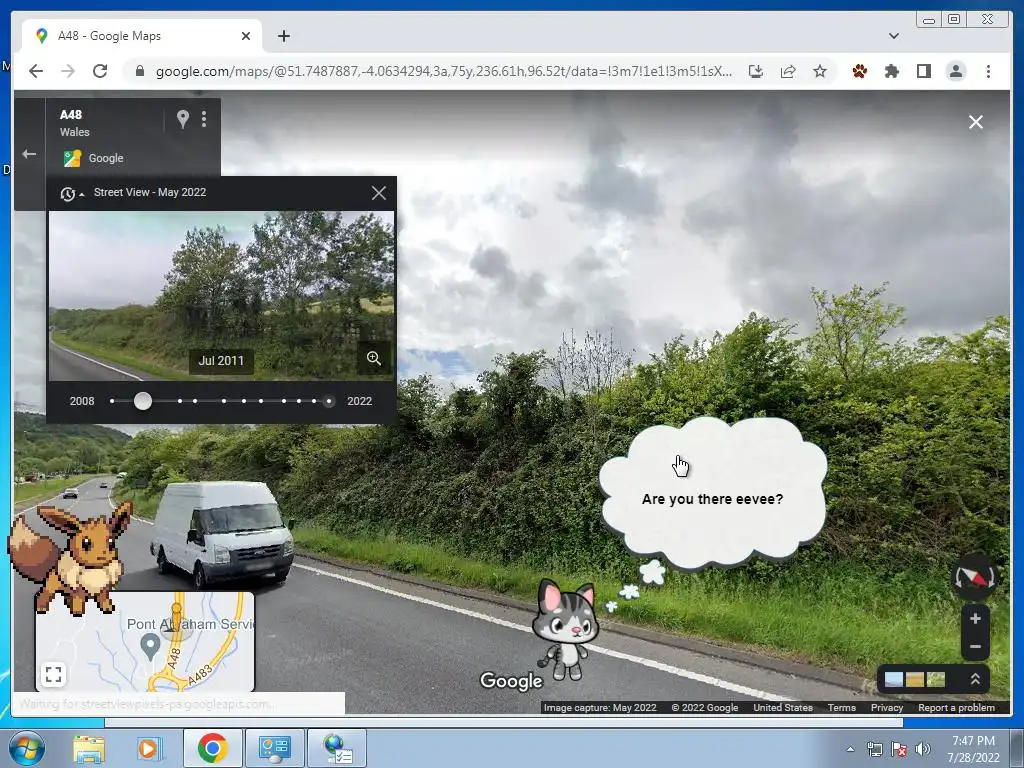The width and height of the screenshot is (1024, 768).
Task: Open the Action Center flag icon
Action: (899, 749)
